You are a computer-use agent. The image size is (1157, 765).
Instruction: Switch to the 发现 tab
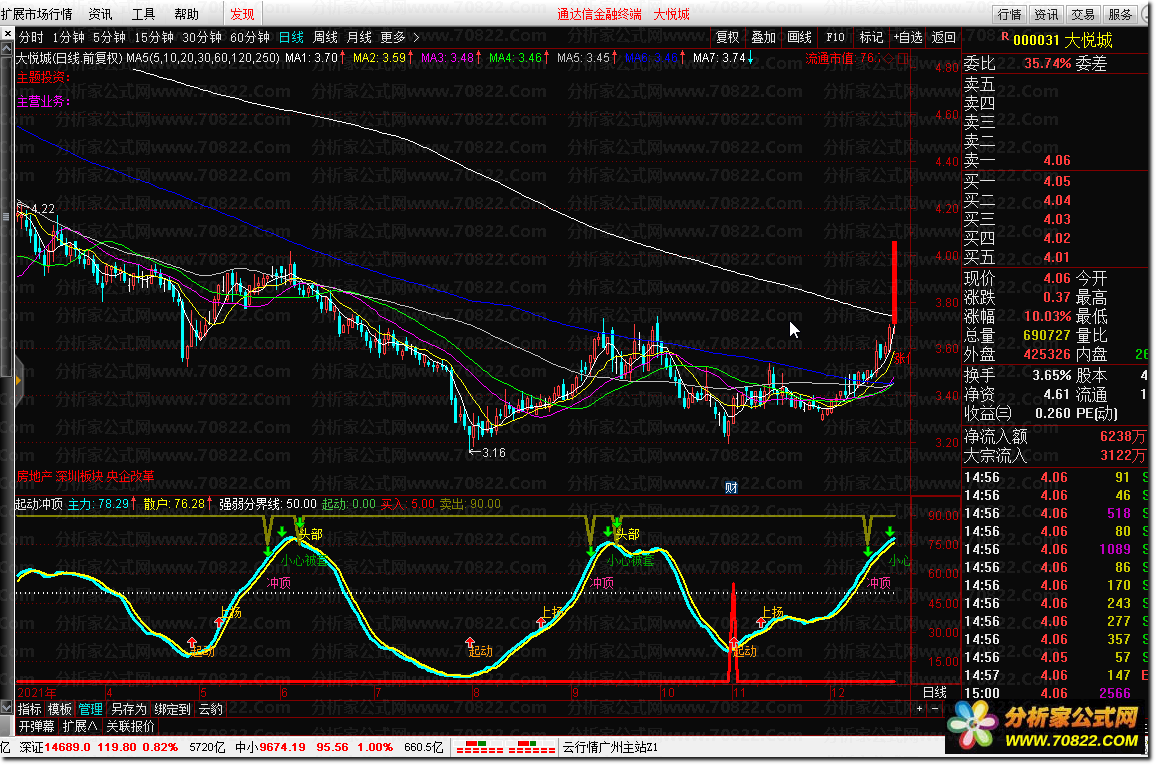pos(242,14)
